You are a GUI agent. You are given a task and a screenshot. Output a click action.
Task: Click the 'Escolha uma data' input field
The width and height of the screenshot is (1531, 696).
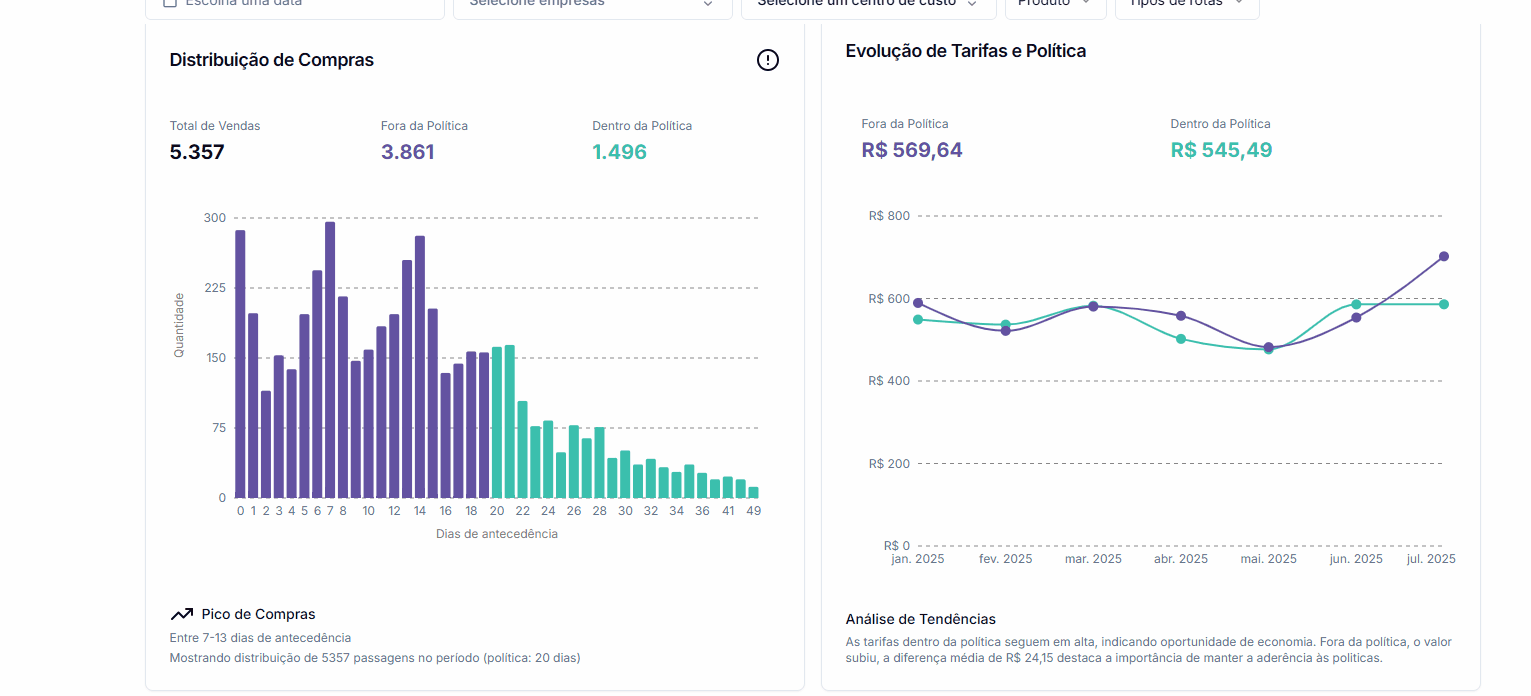click(300, 4)
